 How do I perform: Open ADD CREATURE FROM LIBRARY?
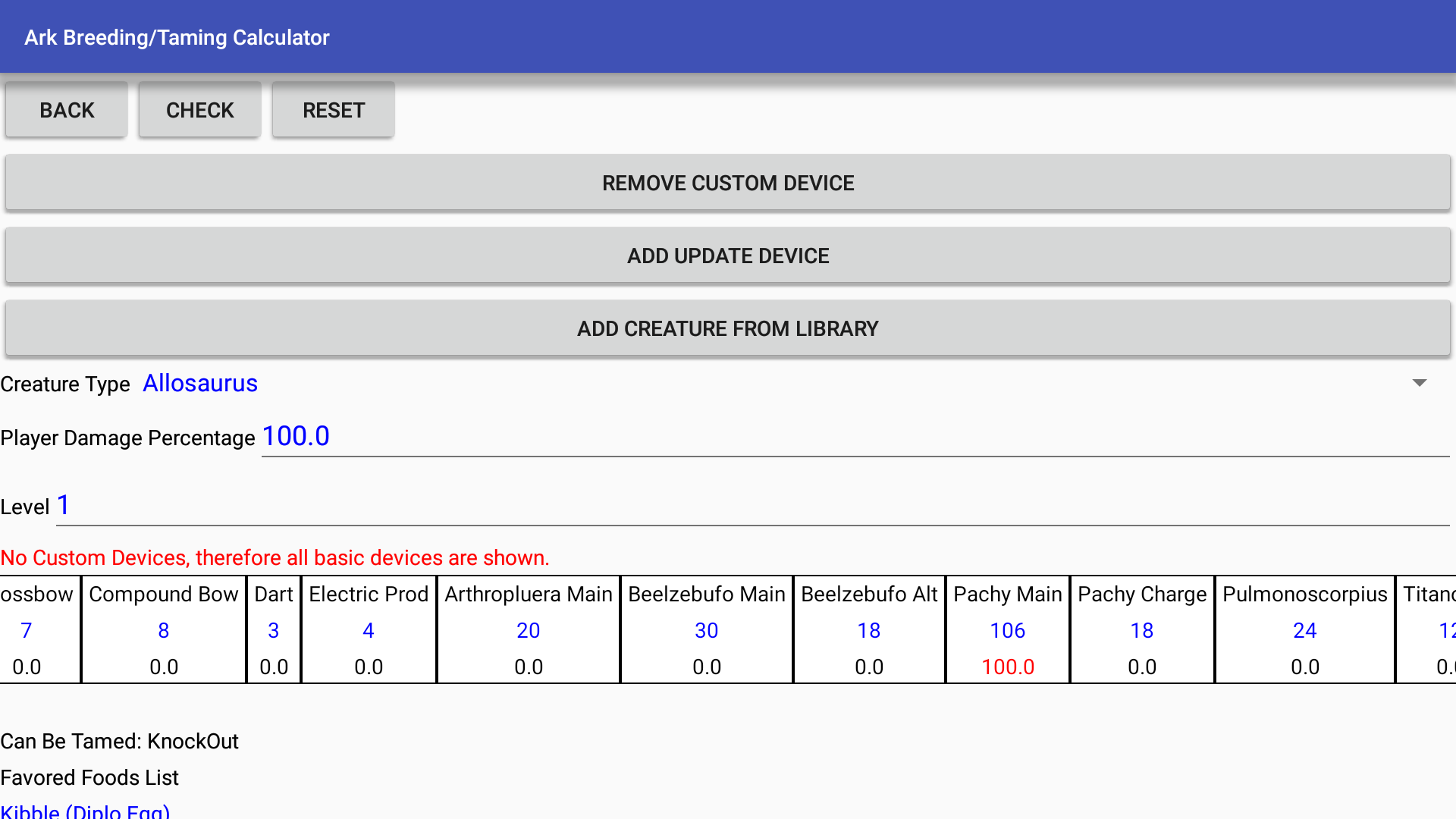728,328
